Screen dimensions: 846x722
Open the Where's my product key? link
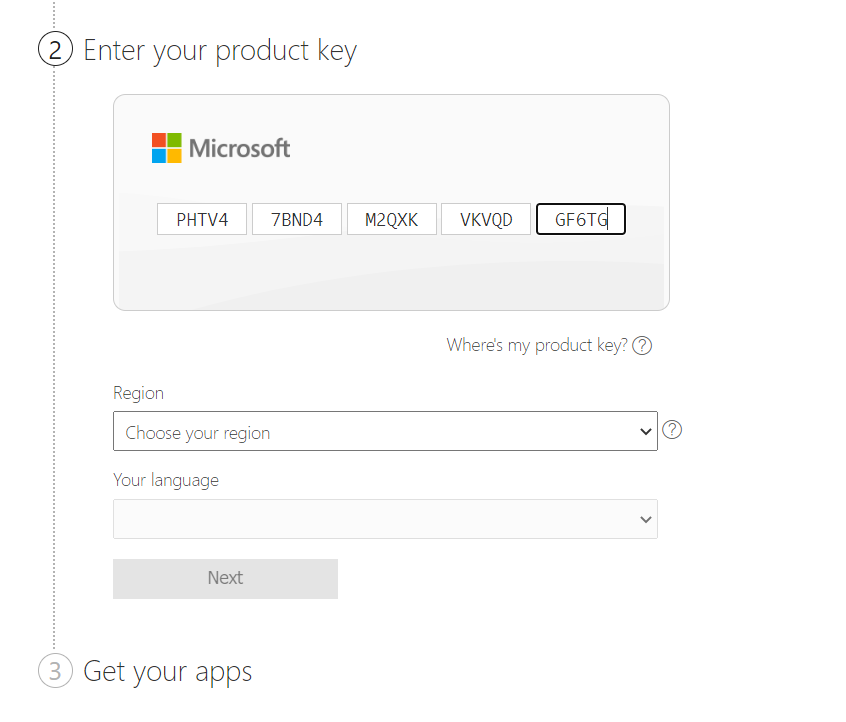pyautogui.click(x=537, y=345)
